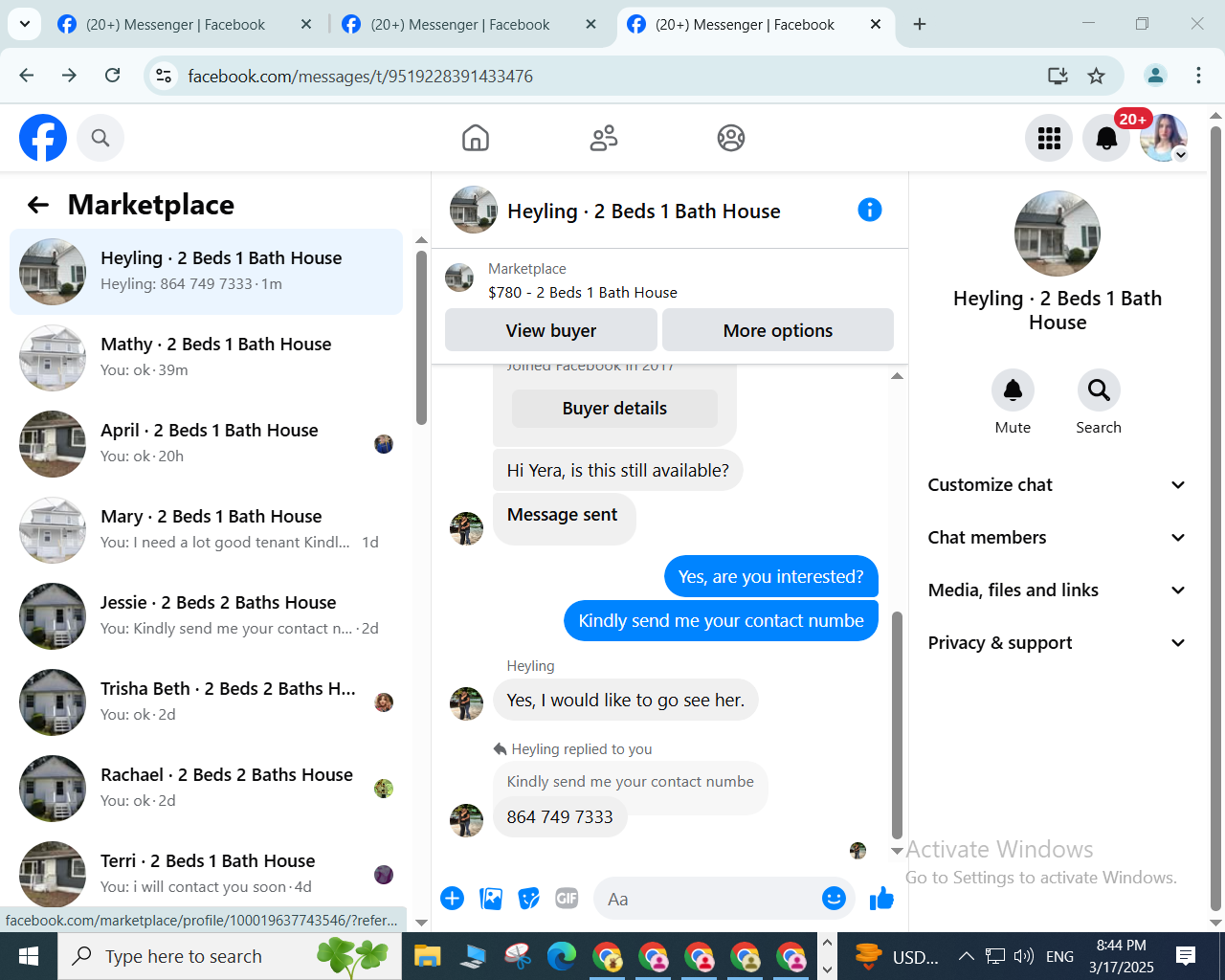Open the Facebook search magnifier
This screenshot has width=1225, height=980.
pos(100,138)
